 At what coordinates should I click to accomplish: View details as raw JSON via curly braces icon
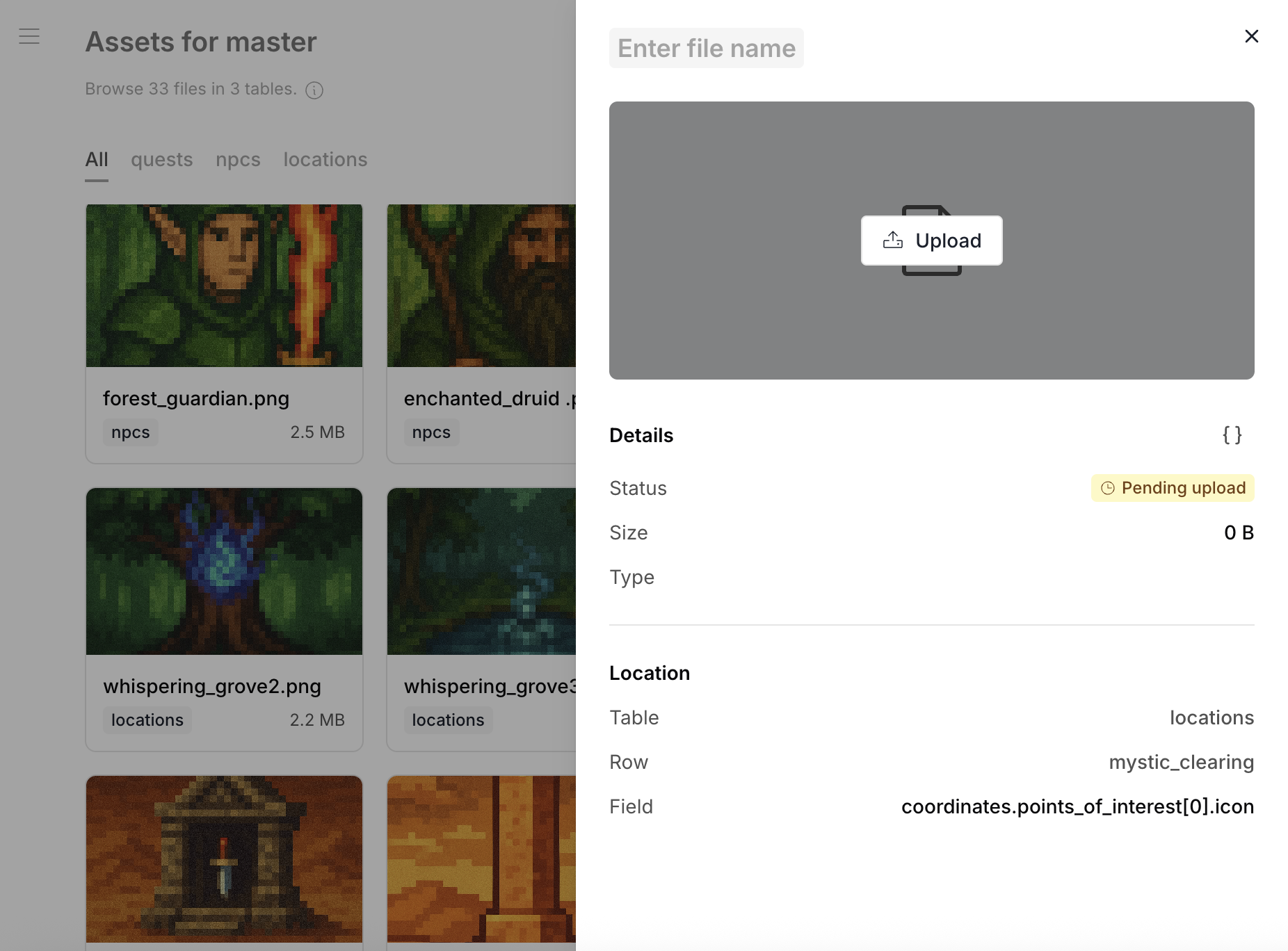(x=1232, y=435)
